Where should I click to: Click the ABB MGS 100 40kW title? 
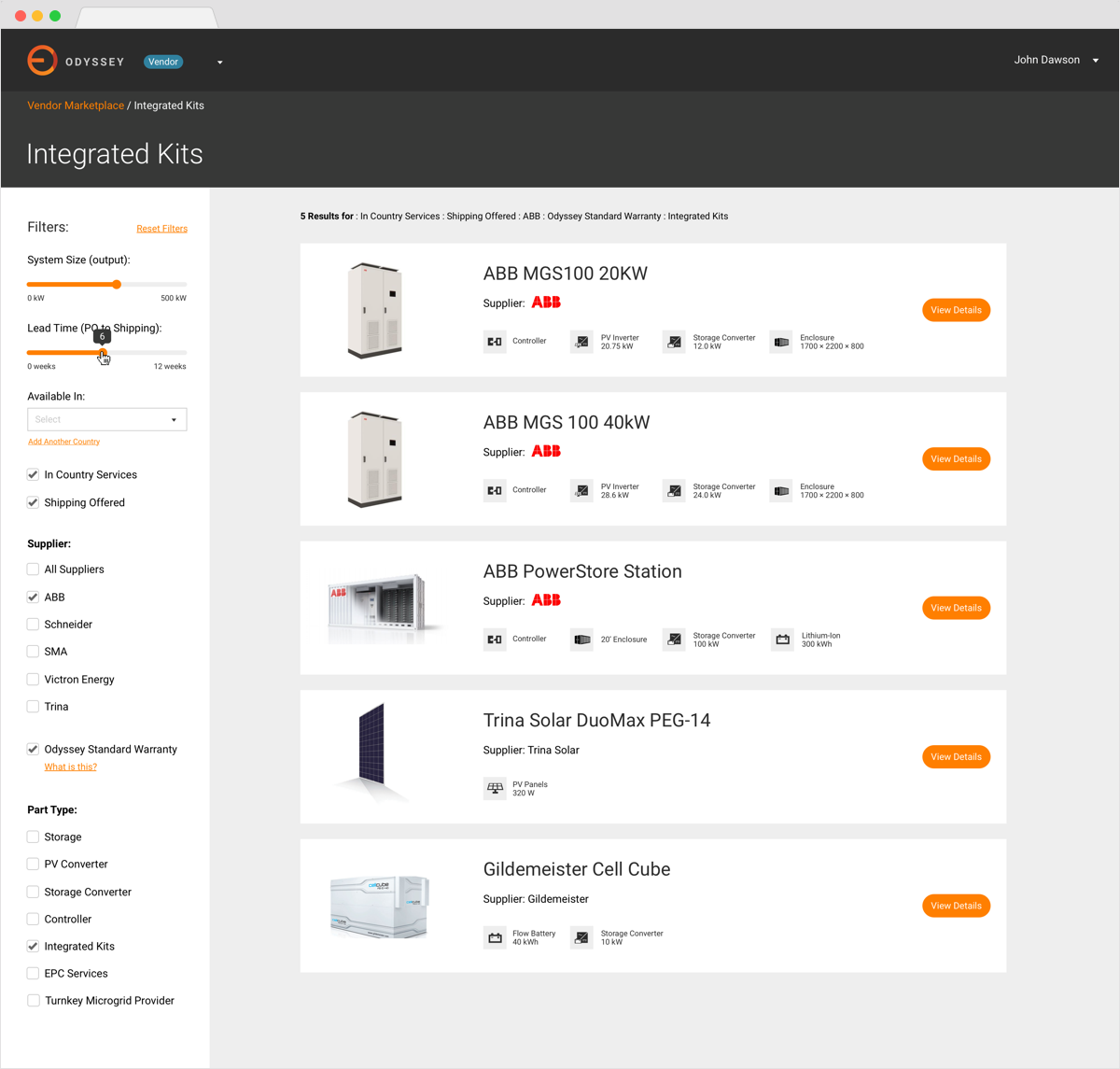click(567, 422)
